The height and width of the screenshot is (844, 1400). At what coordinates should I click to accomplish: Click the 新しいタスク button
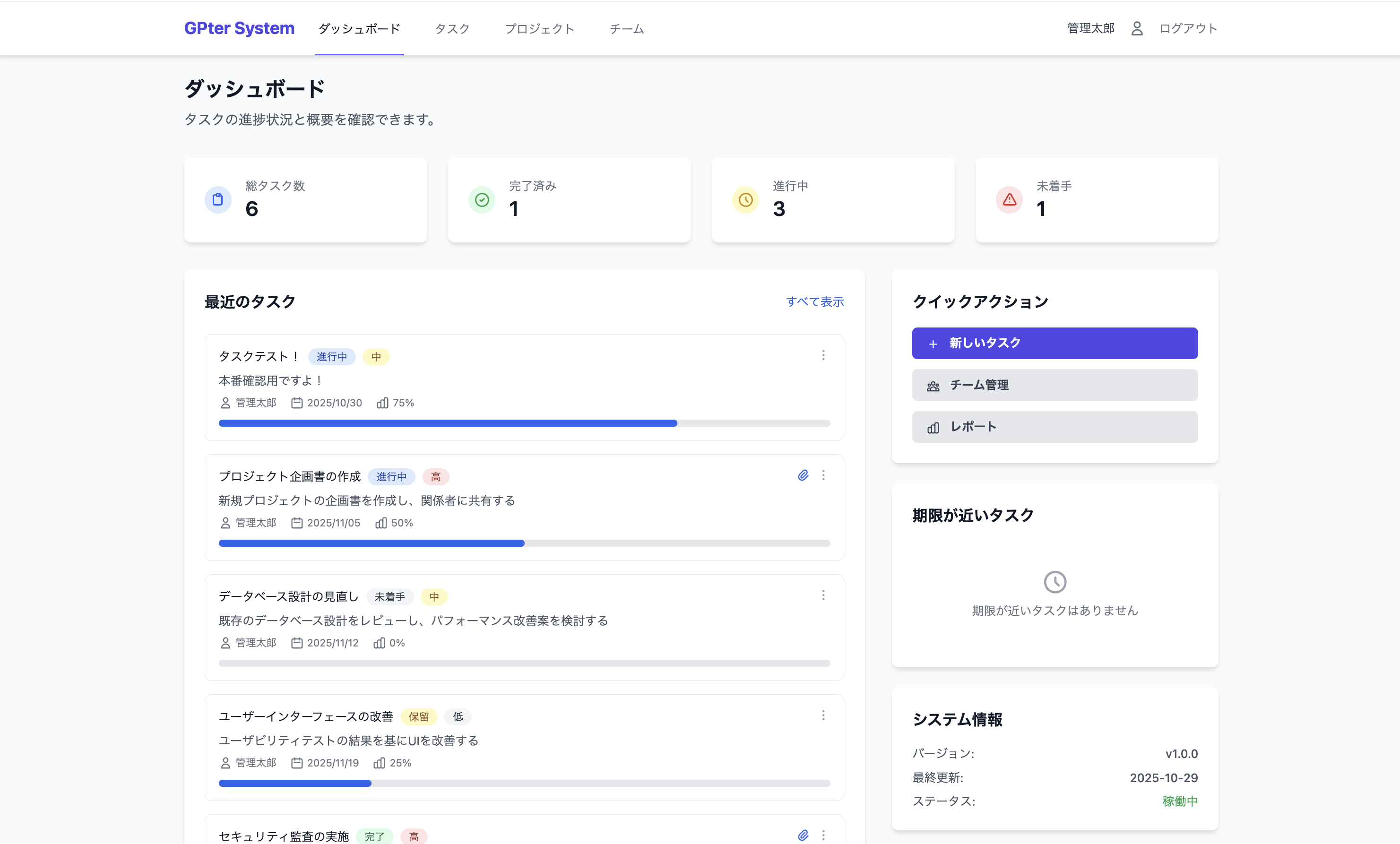coord(1054,343)
